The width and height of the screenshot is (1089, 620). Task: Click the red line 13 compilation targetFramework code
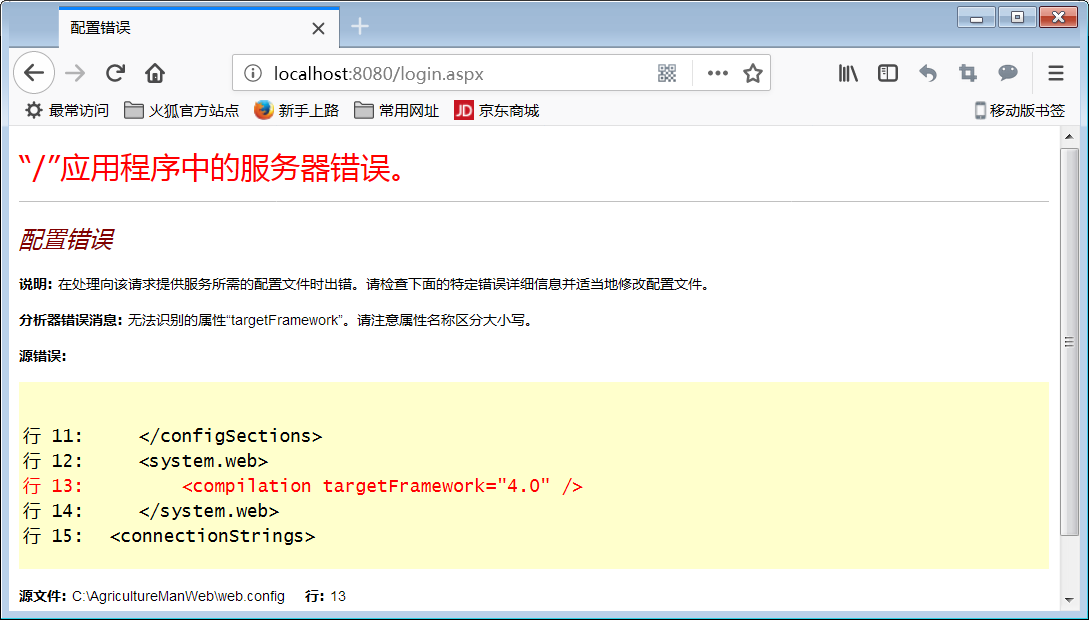coord(382,486)
